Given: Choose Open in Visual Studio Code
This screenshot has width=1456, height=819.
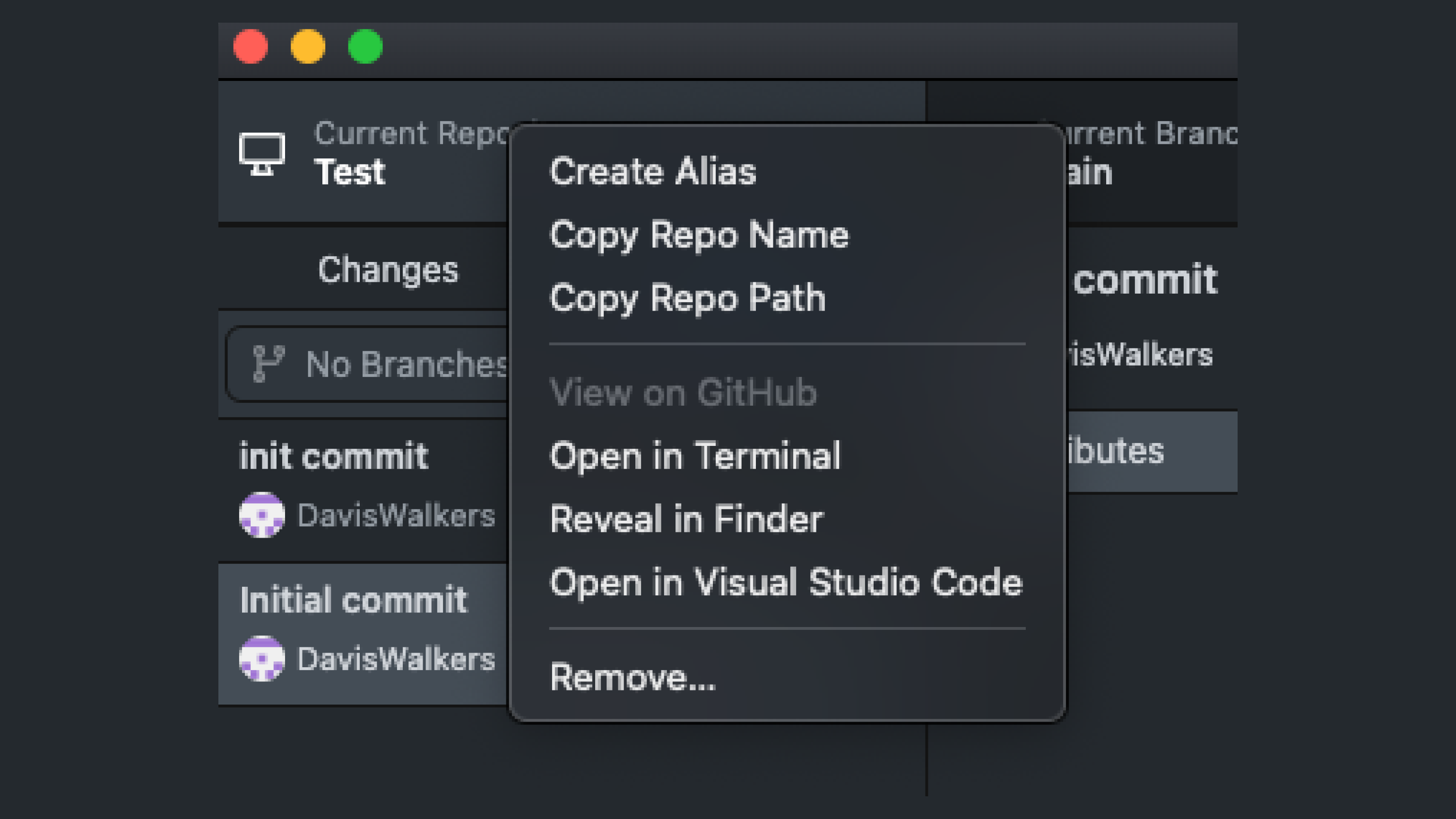Looking at the screenshot, I should [x=787, y=582].
